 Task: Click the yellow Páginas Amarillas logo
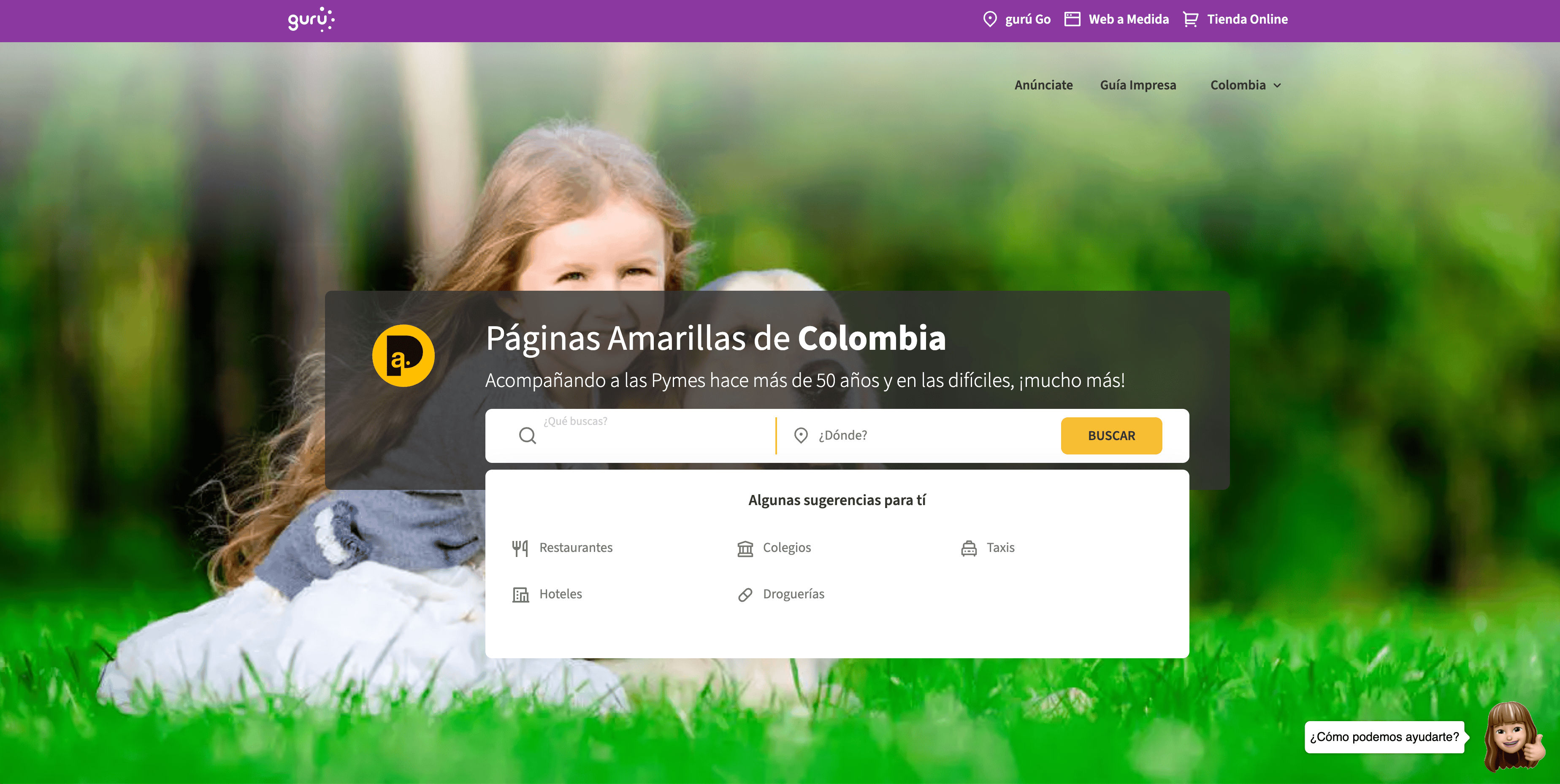[404, 355]
